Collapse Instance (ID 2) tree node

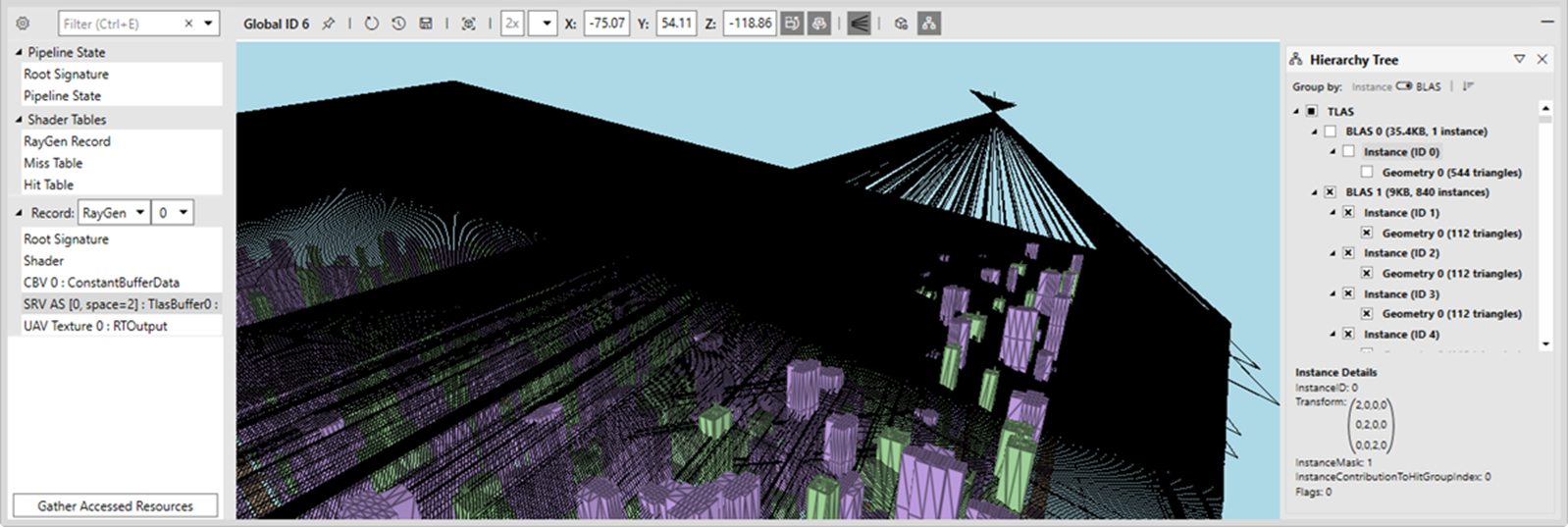tap(1333, 253)
